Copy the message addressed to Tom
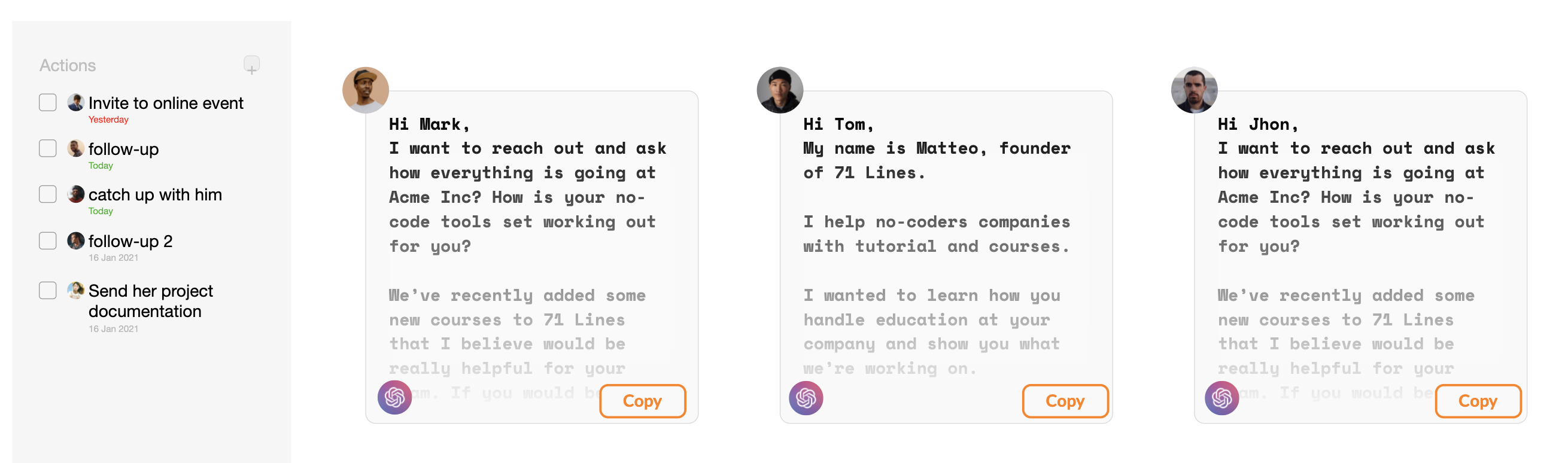 click(1065, 400)
